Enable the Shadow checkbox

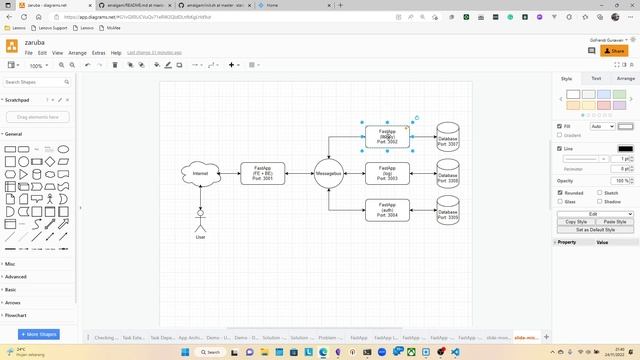(600, 202)
